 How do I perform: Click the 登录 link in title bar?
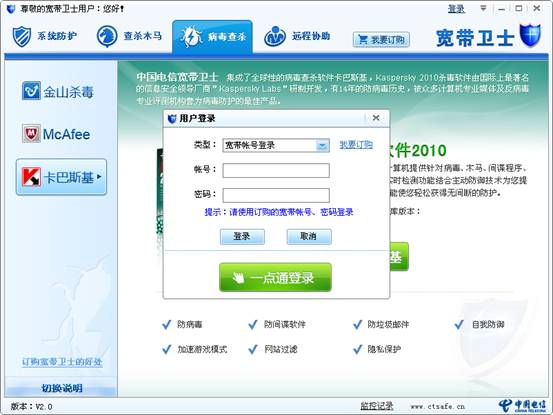(x=456, y=9)
